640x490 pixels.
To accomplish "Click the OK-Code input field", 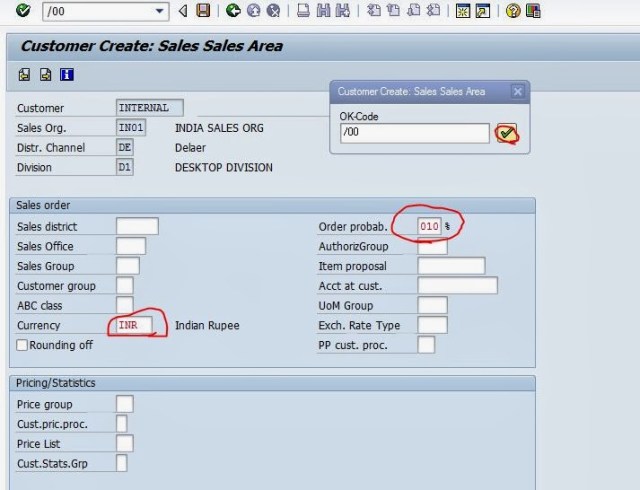I will 415,133.
